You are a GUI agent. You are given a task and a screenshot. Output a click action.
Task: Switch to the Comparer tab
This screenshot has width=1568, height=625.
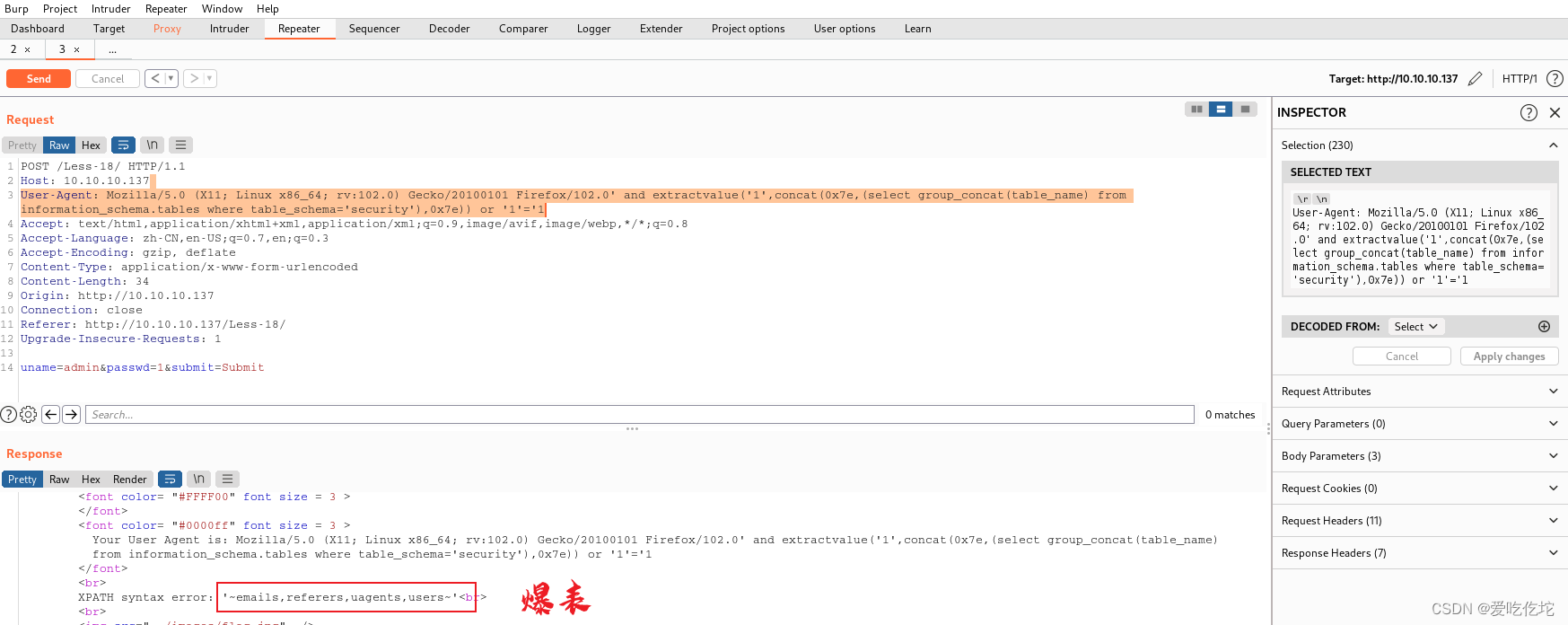[x=523, y=29]
